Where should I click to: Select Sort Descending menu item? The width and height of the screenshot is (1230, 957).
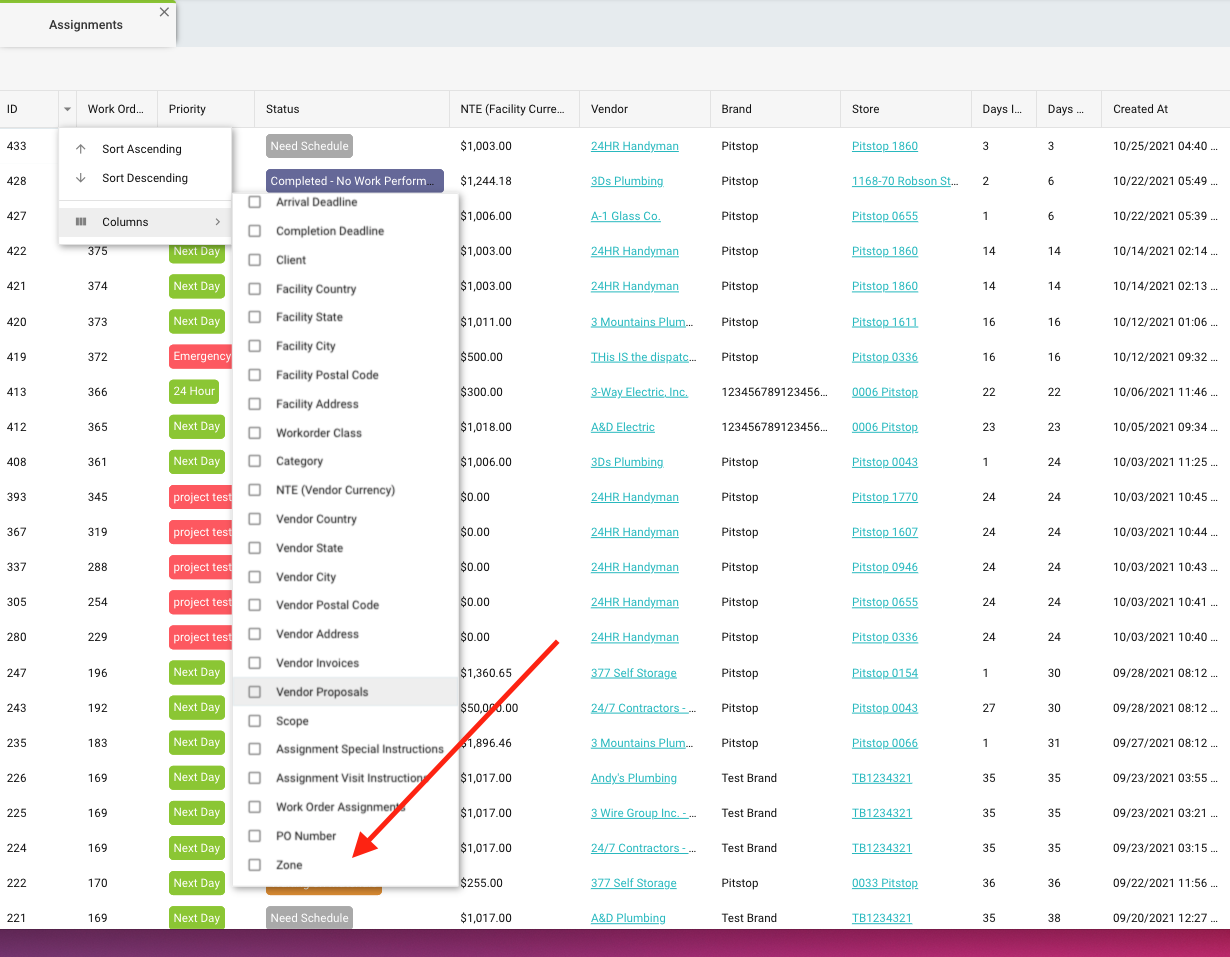(145, 178)
